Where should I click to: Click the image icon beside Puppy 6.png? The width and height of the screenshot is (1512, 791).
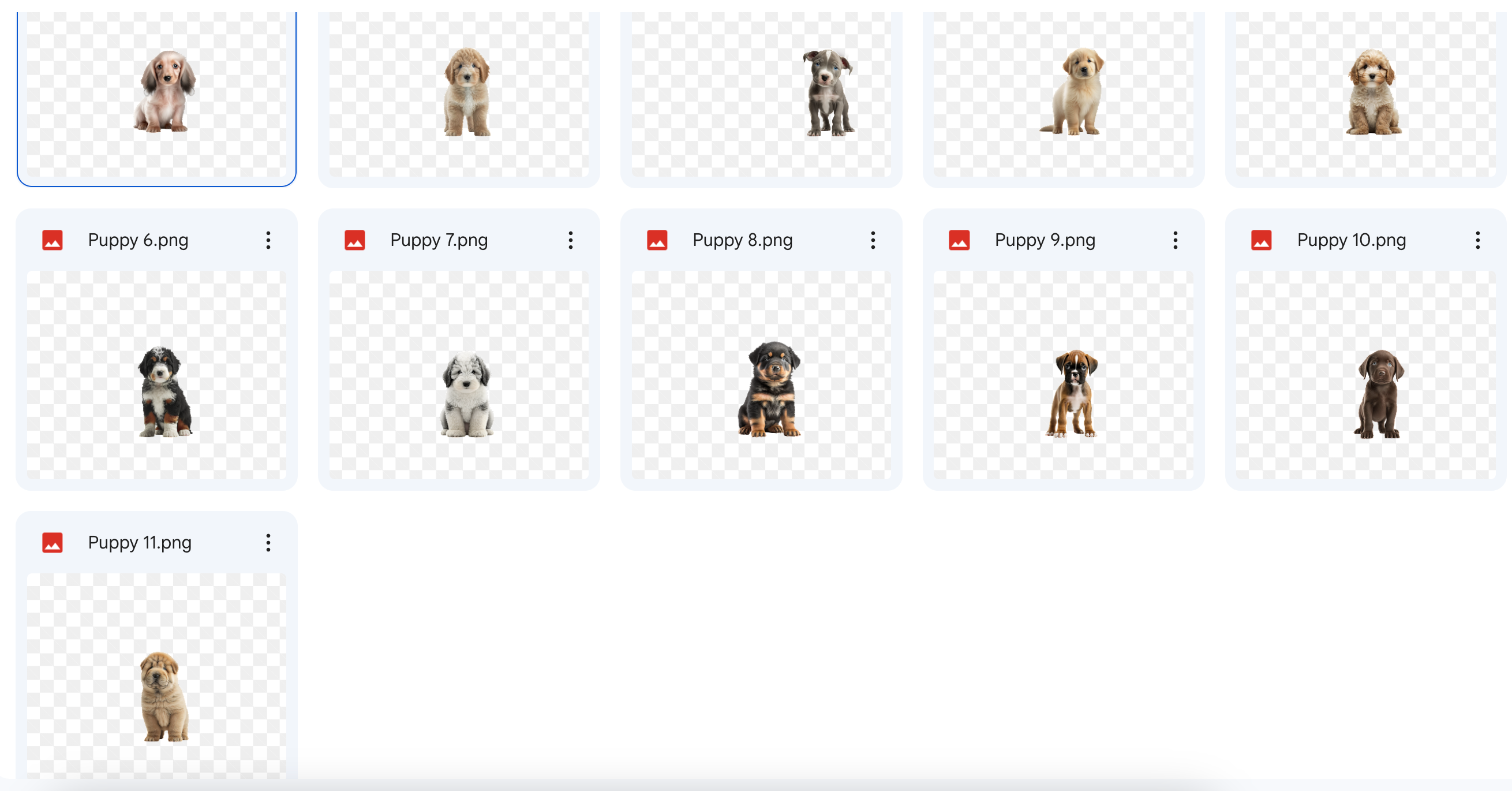[x=53, y=240]
